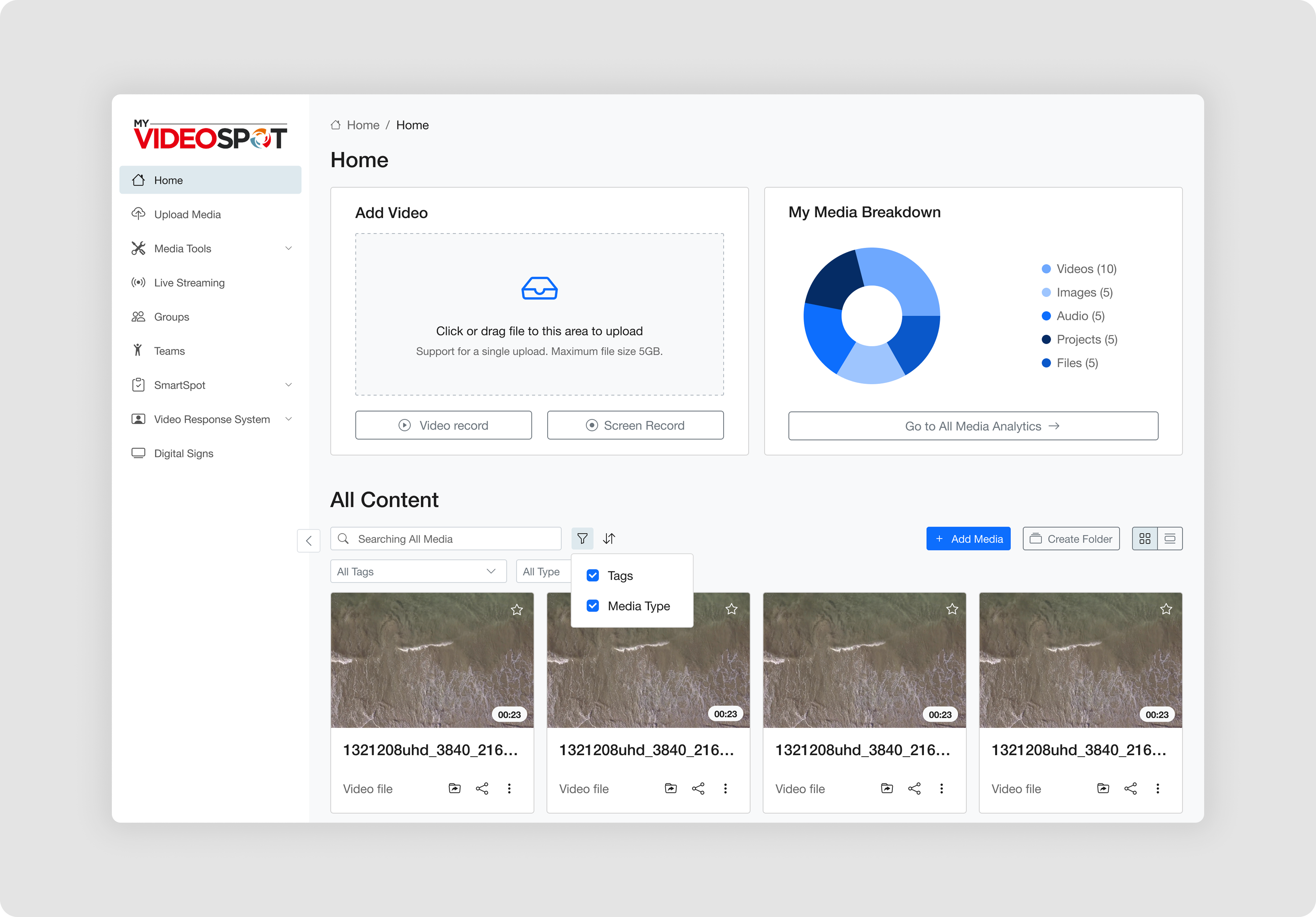Go to Digital Signs in sidebar
The height and width of the screenshot is (917, 1316).
(183, 453)
